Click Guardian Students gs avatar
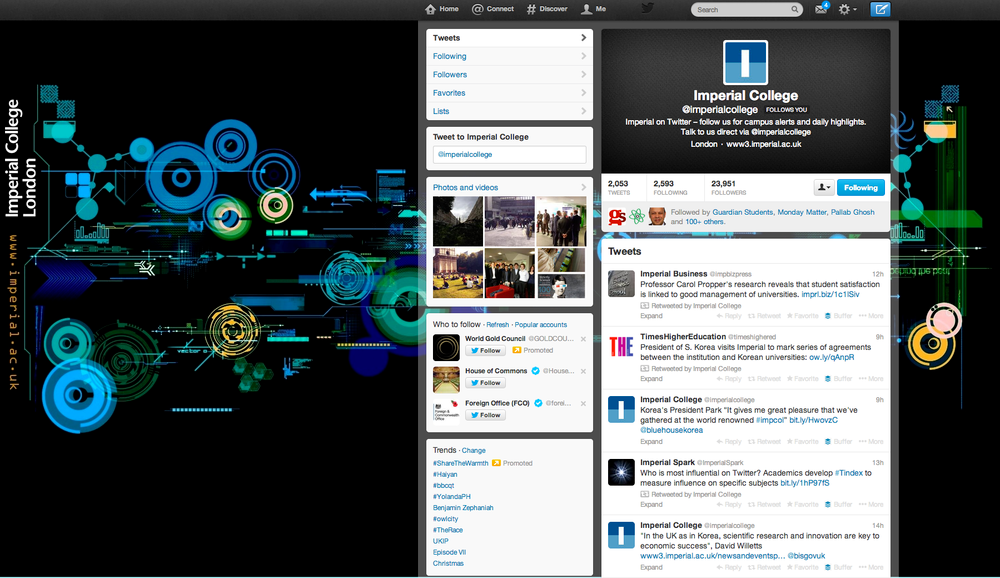1000x578 pixels. click(x=617, y=216)
